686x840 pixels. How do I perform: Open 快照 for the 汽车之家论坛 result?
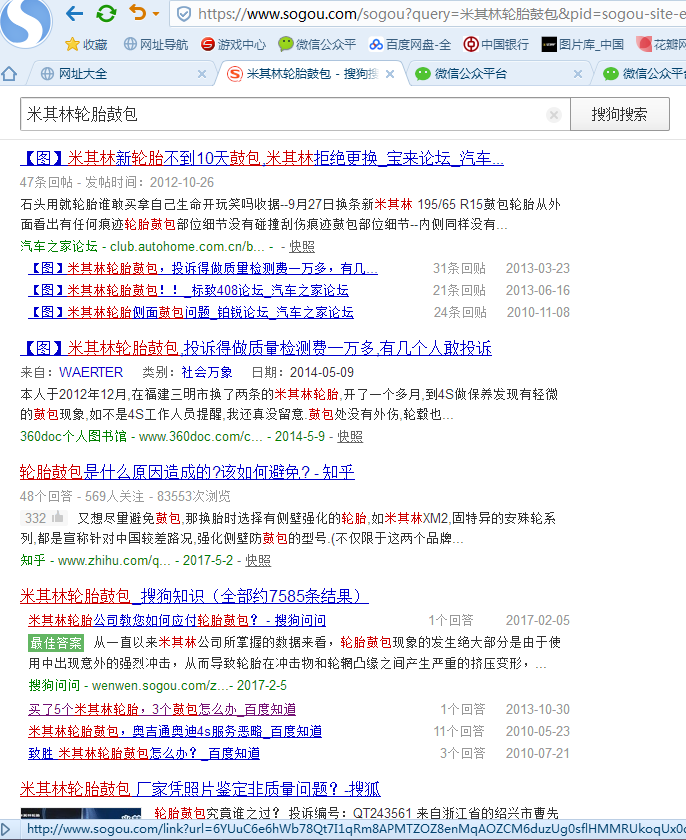(x=302, y=246)
